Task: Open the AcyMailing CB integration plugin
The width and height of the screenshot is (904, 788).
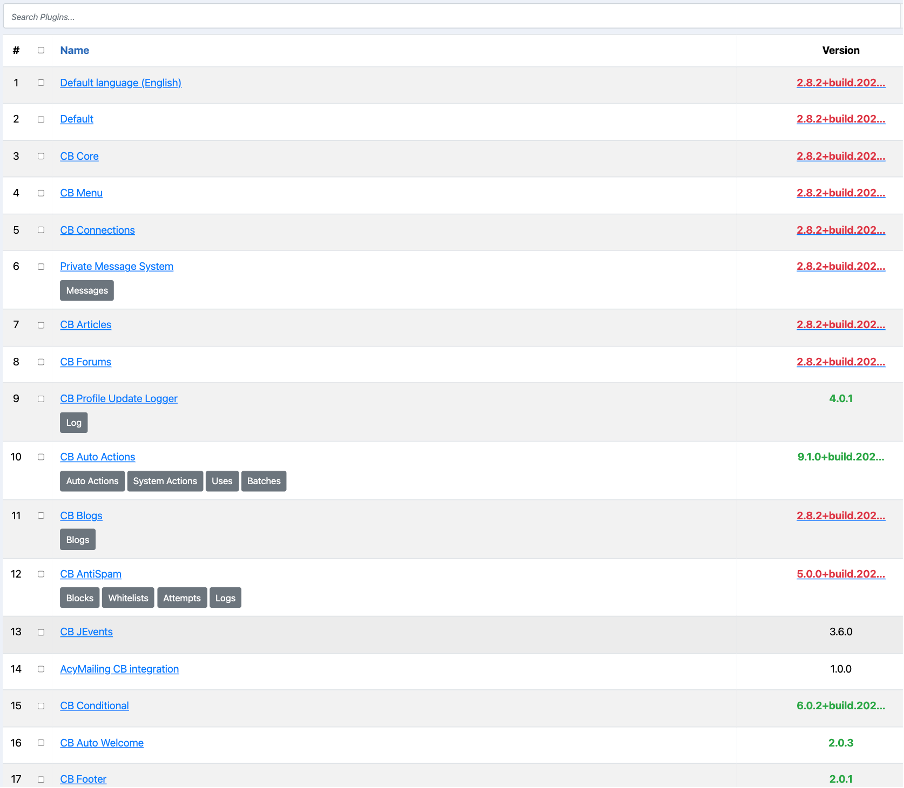Action: point(119,669)
